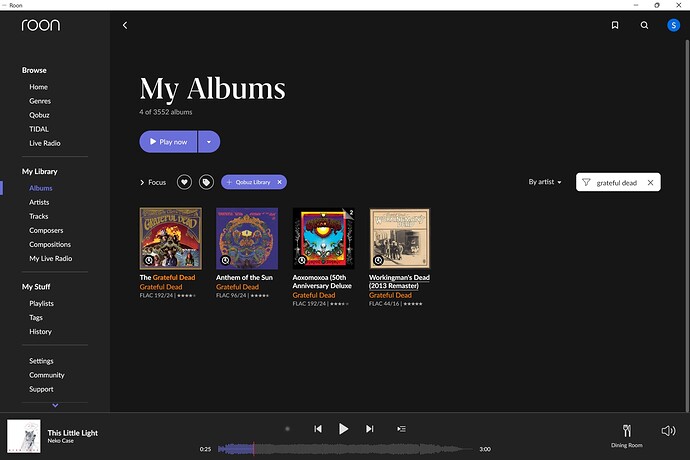Open Community in the sidebar
Image resolution: width=690 pixels, height=460 pixels.
click(47, 375)
